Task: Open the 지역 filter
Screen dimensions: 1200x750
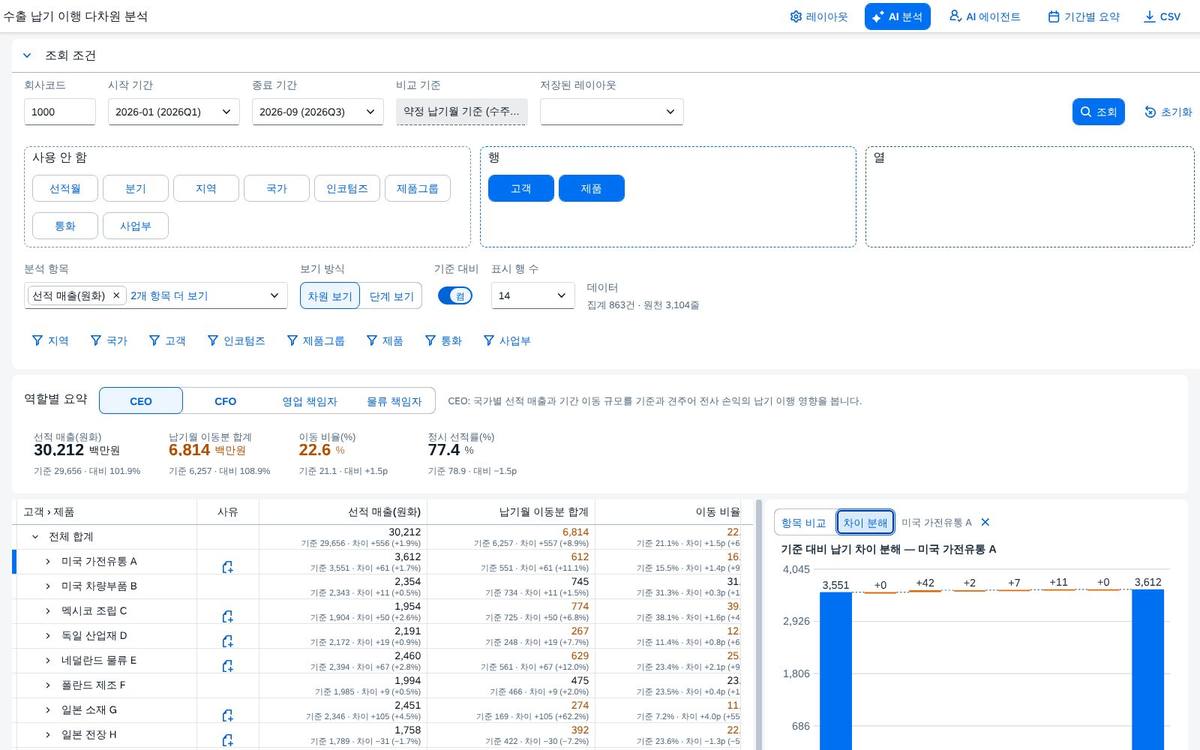Action: [x=51, y=341]
